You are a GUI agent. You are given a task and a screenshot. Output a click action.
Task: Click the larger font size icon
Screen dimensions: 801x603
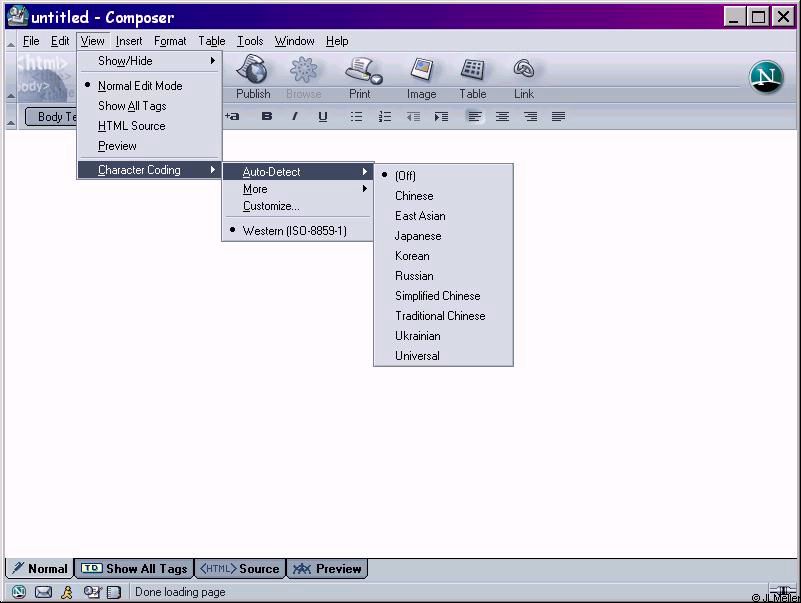pos(232,117)
